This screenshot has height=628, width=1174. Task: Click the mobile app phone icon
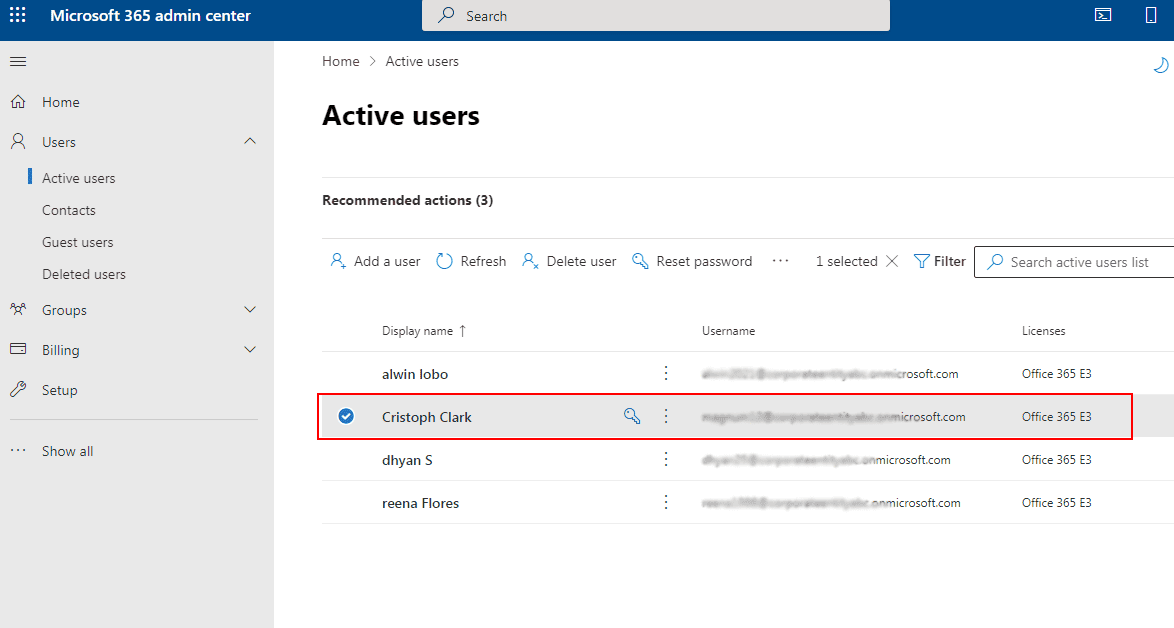pyautogui.click(x=1151, y=15)
